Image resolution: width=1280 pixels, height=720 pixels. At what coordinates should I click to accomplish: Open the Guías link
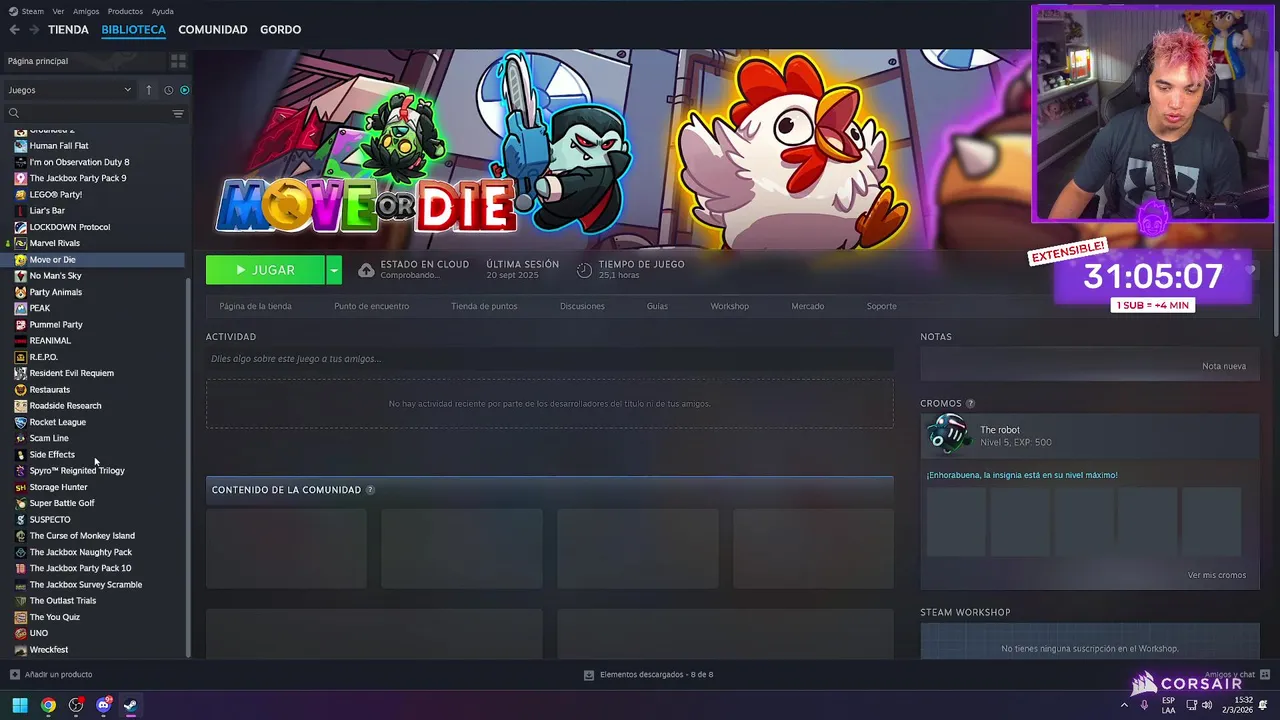(657, 306)
